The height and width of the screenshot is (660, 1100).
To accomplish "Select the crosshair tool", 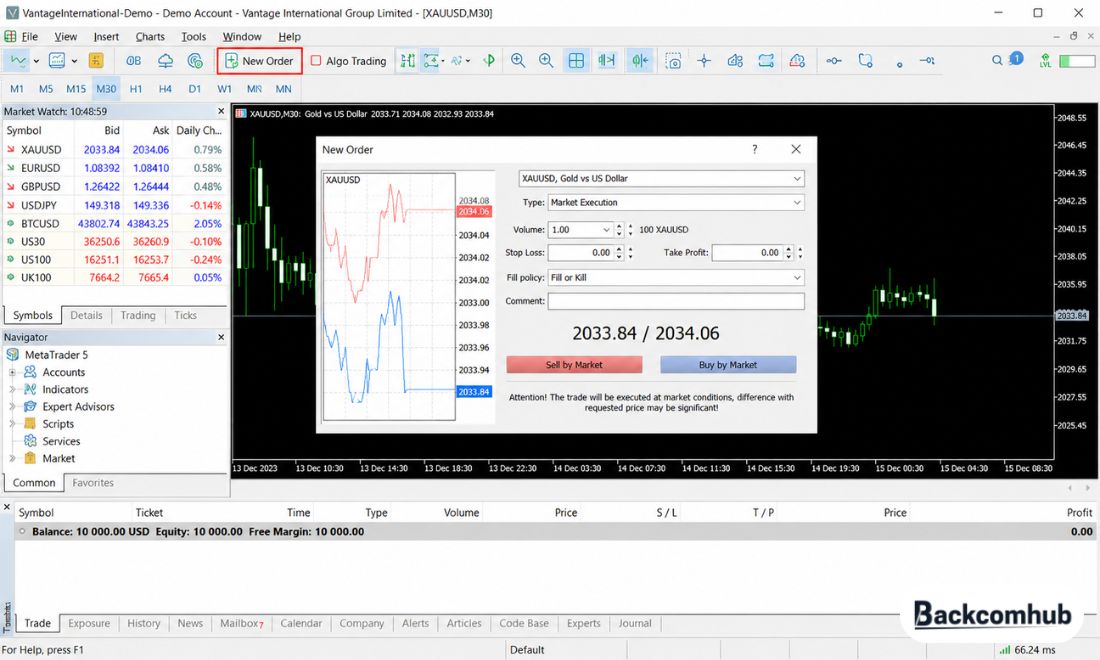I will click(704, 61).
